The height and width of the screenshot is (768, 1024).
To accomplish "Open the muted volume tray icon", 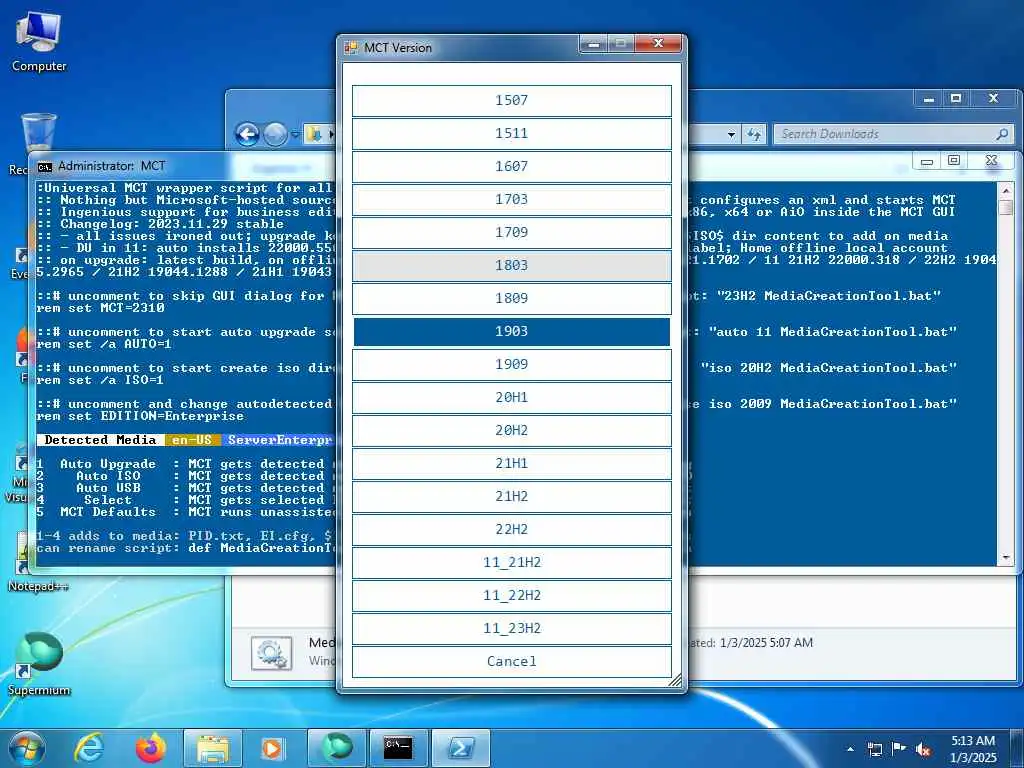I will point(923,750).
